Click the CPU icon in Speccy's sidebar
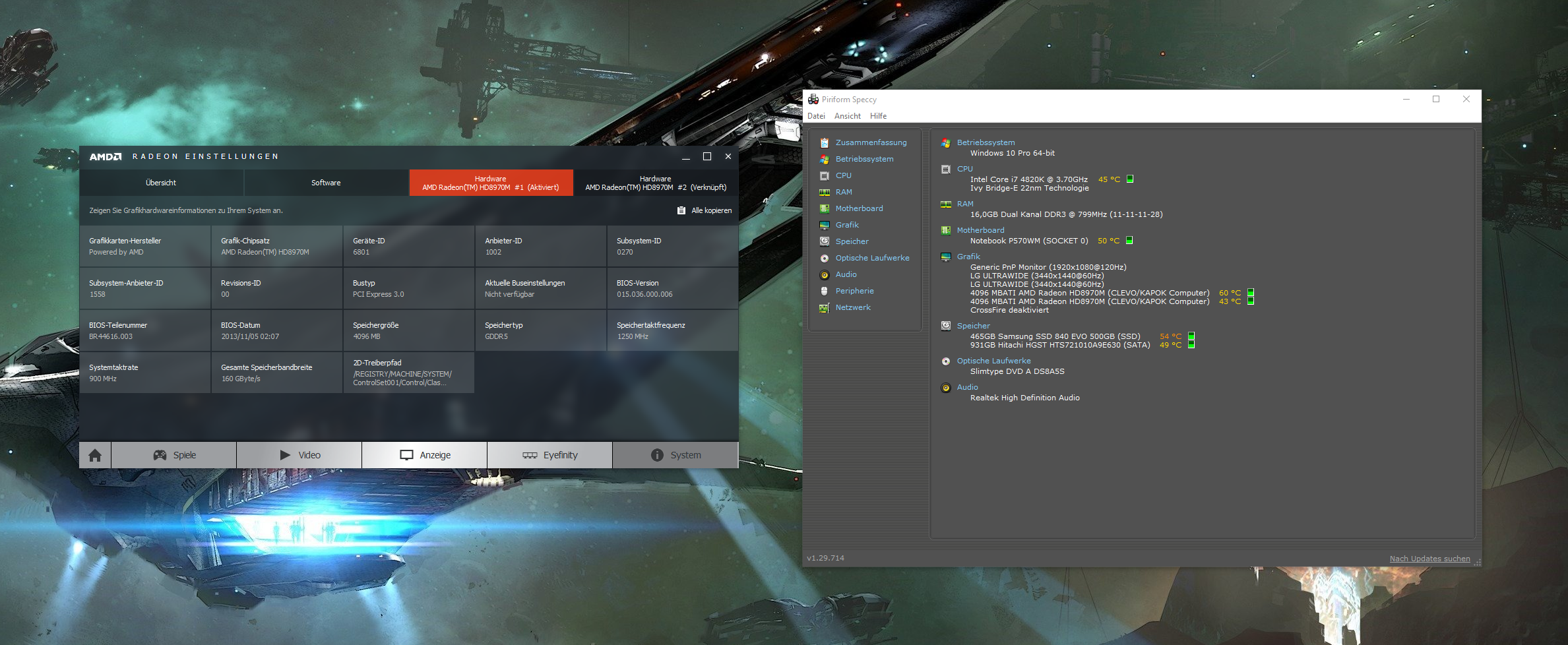 coord(824,175)
